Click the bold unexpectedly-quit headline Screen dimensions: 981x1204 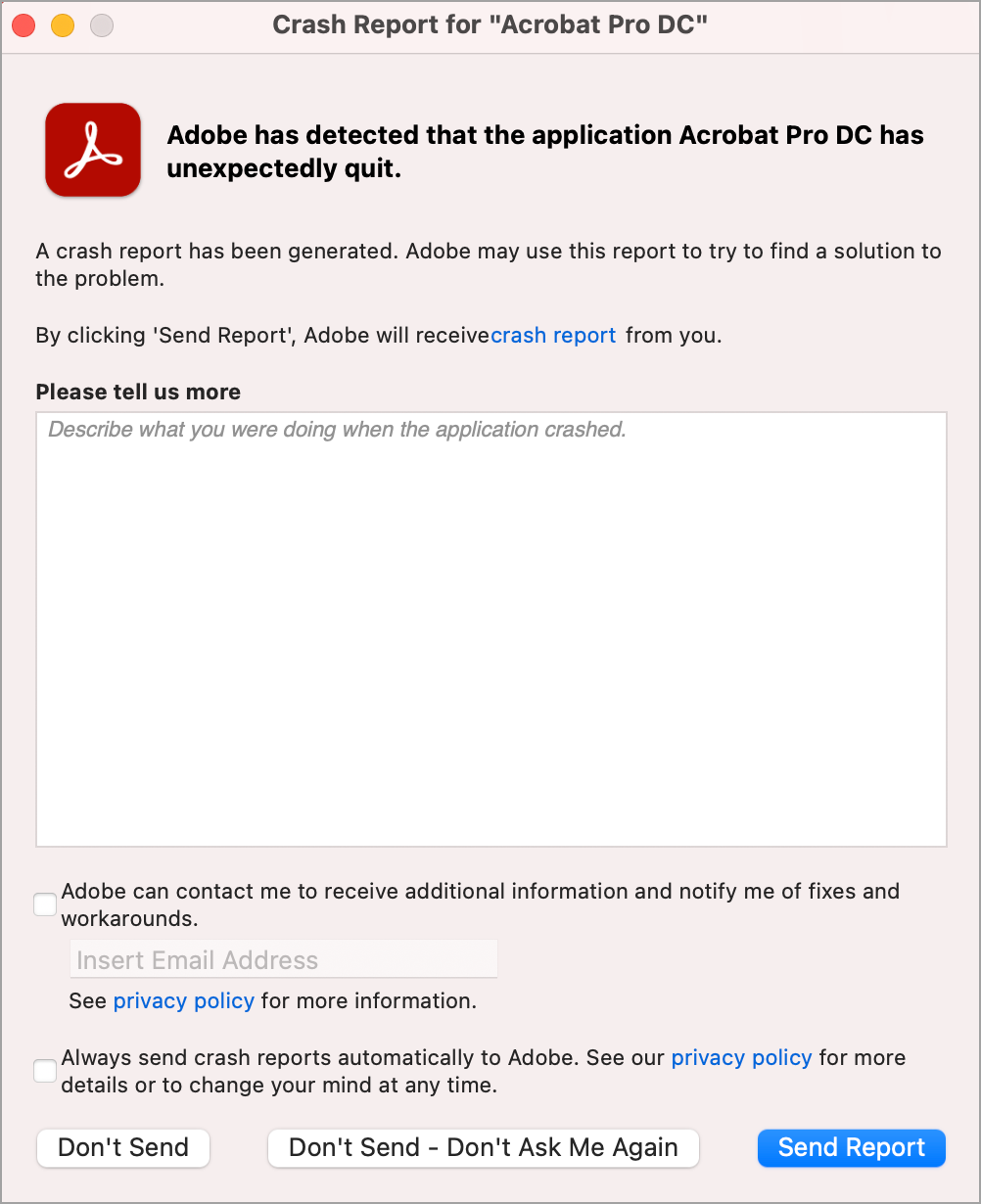click(x=545, y=152)
